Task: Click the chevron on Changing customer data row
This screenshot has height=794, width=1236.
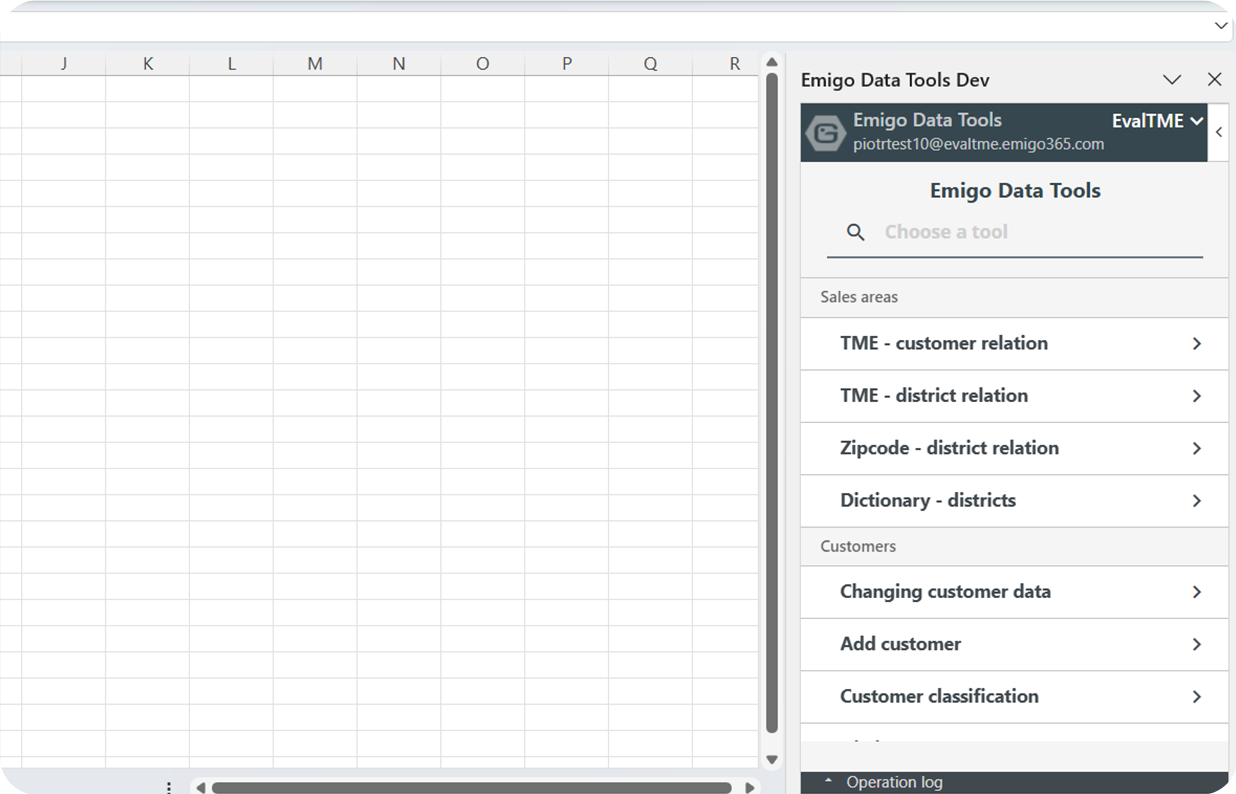Action: [1197, 592]
